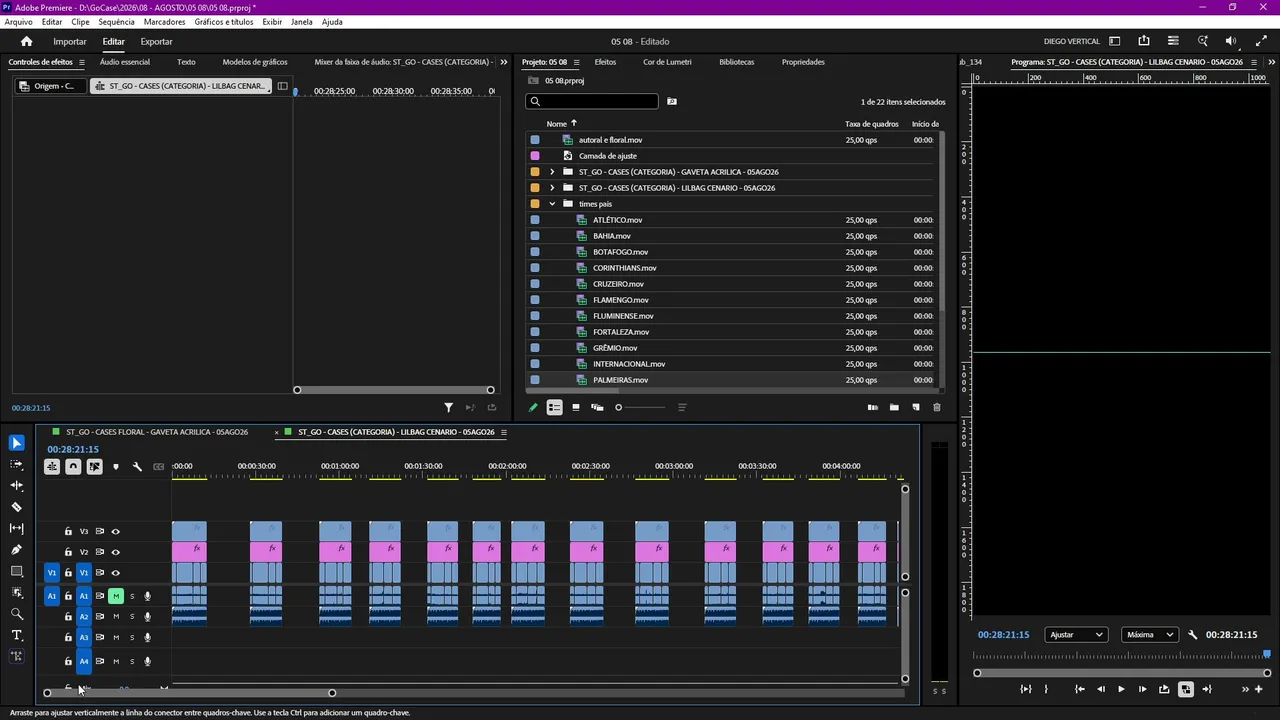Solo audio track A2
This screenshot has height=720, width=1280.
click(132, 617)
